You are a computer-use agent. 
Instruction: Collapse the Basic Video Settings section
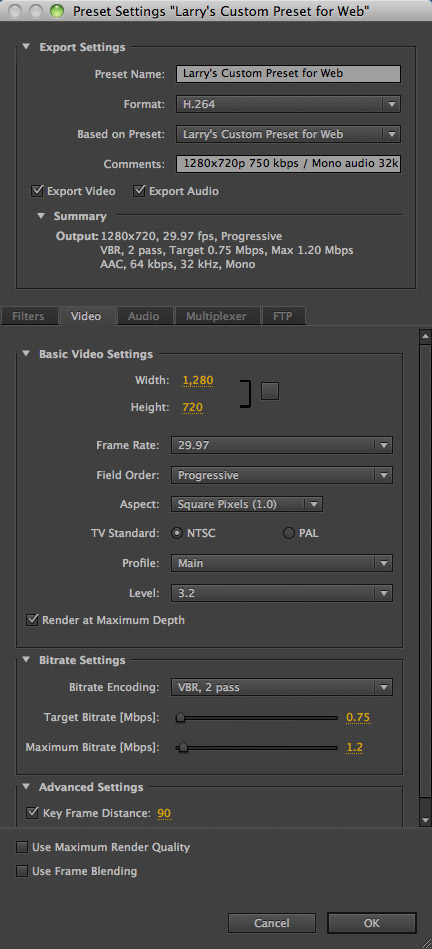coord(26,354)
